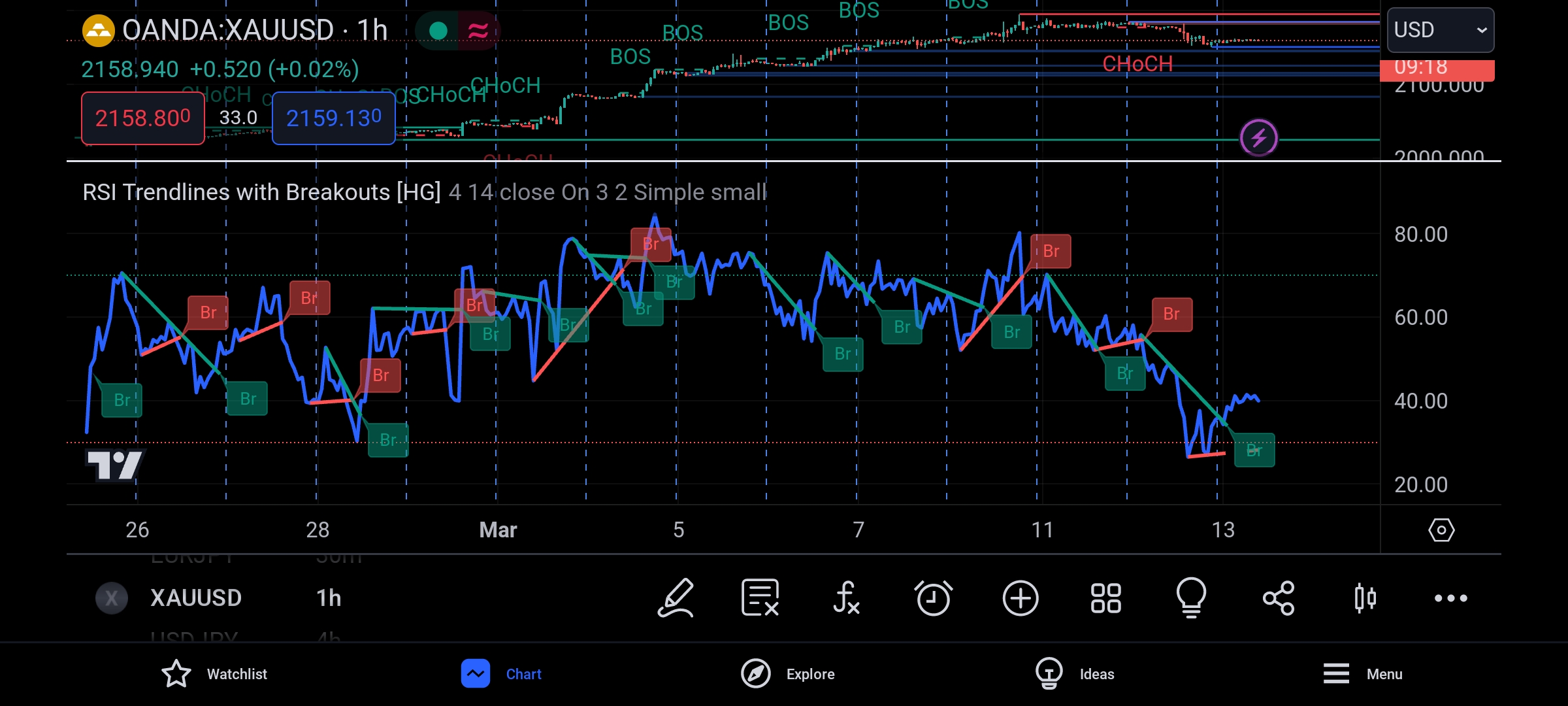The image size is (1568, 706).
Task: Open the chart settings hexagon icon
Action: [x=1441, y=529]
